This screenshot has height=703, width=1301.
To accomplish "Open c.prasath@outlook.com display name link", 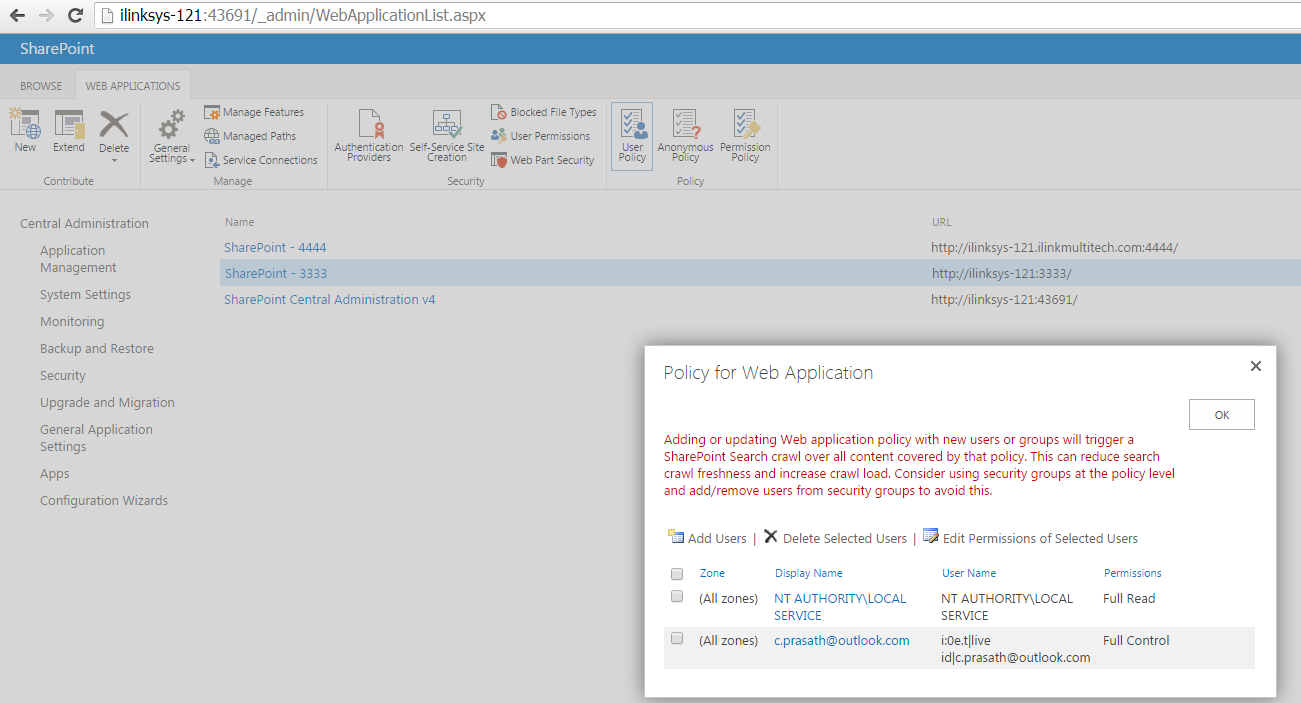I will point(842,640).
